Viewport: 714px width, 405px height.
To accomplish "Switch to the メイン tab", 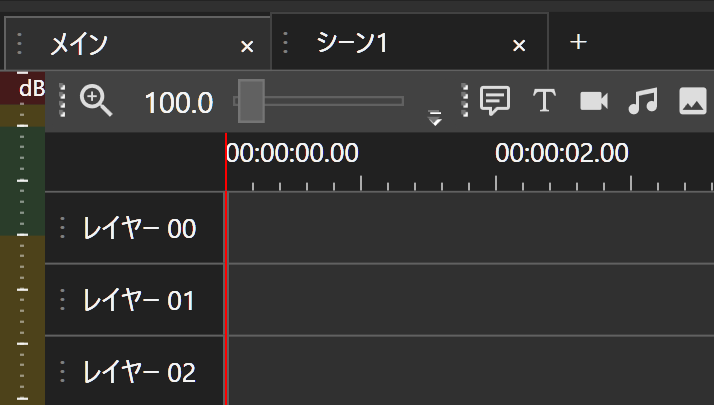I will 80,44.
